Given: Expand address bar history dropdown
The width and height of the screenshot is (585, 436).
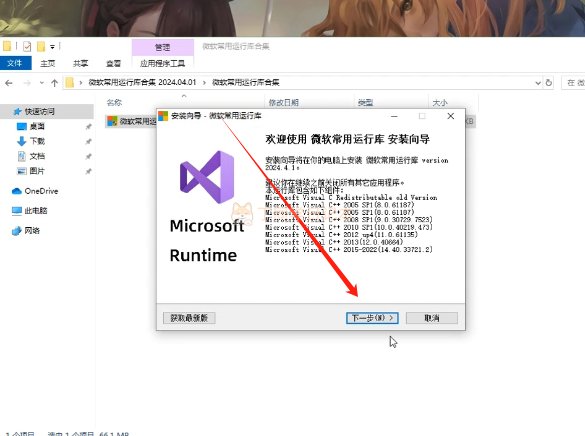Looking at the screenshot, I should (x=538, y=83).
